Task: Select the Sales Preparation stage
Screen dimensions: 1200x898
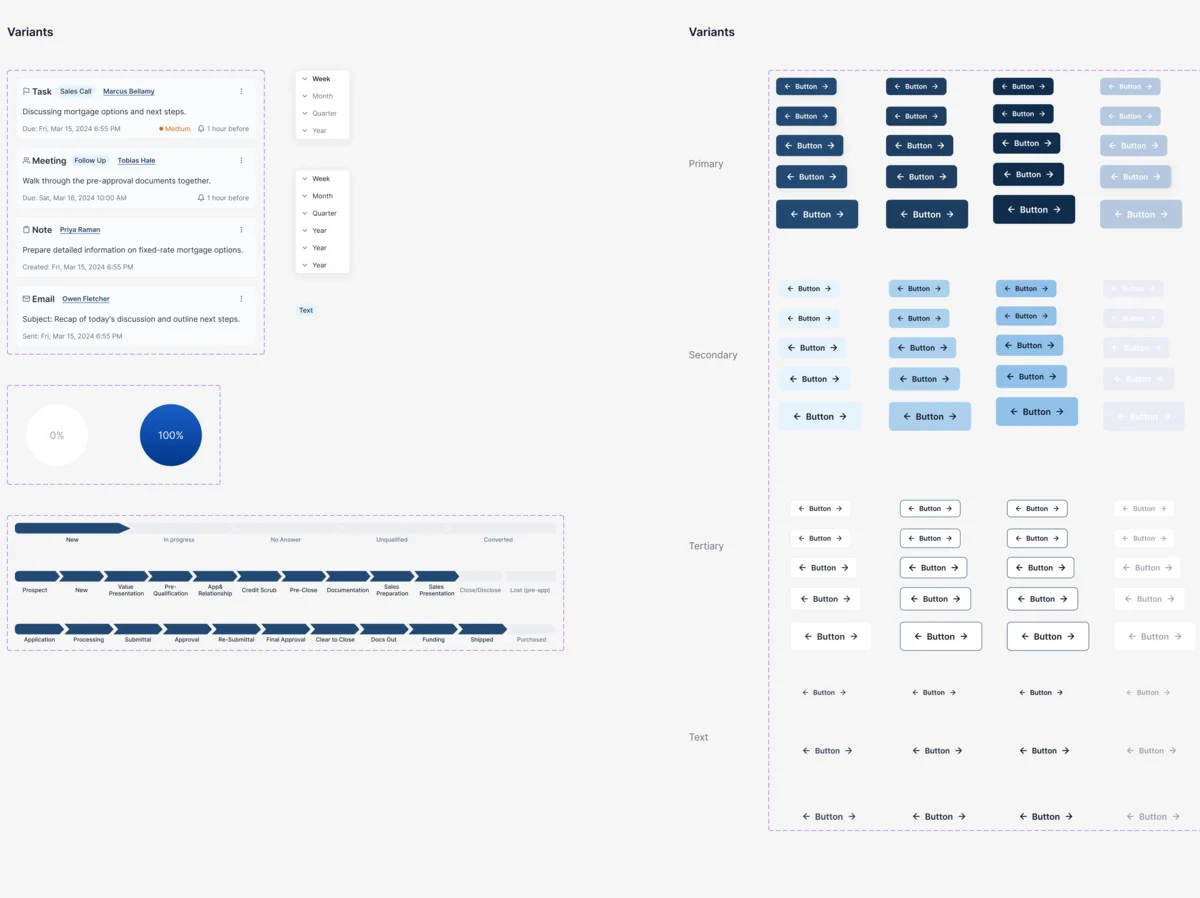Action: pos(392,576)
